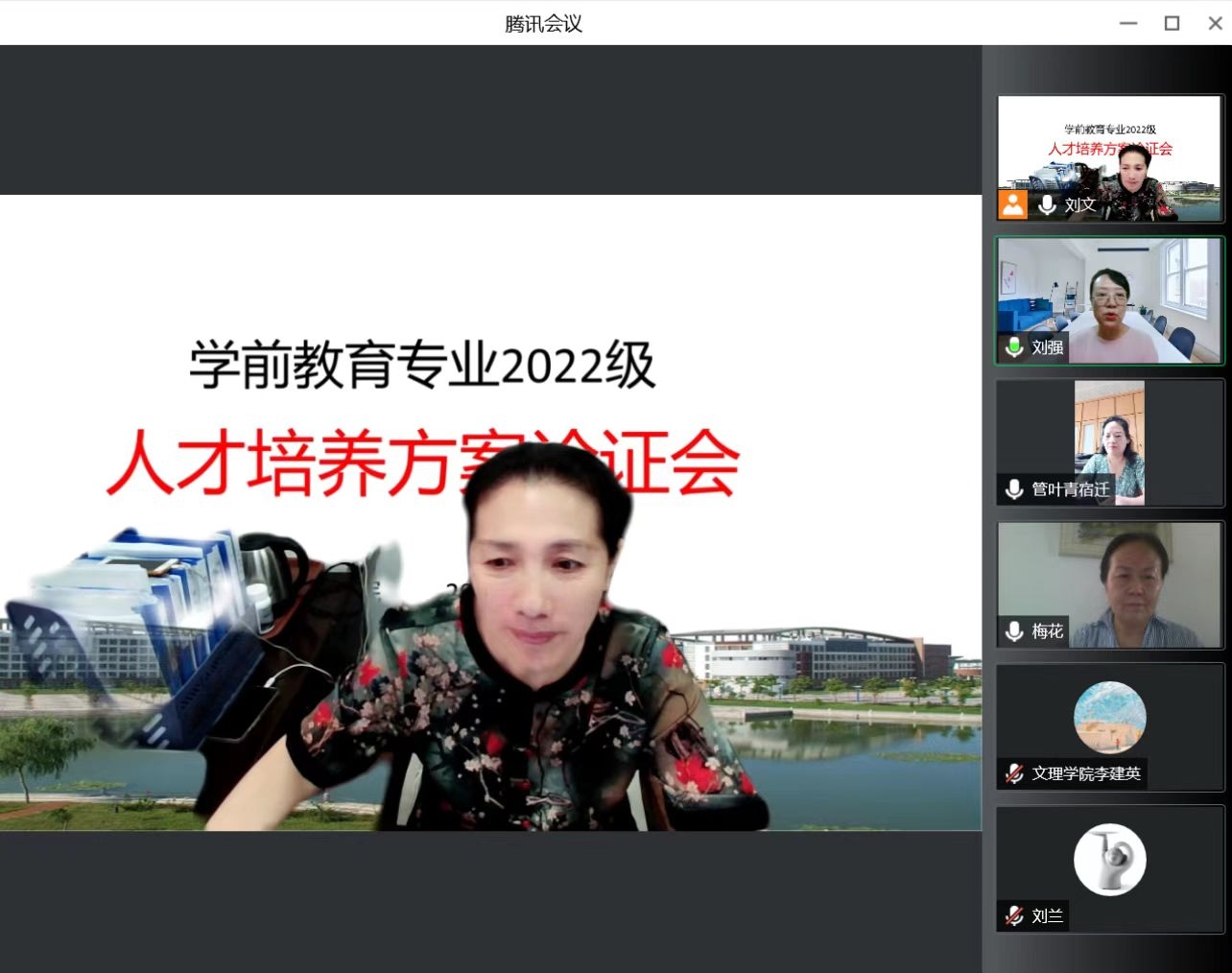This screenshot has height=973, width=1232.
Task: Click the 文理学院李建英 name label
Action: [x=1086, y=773]
